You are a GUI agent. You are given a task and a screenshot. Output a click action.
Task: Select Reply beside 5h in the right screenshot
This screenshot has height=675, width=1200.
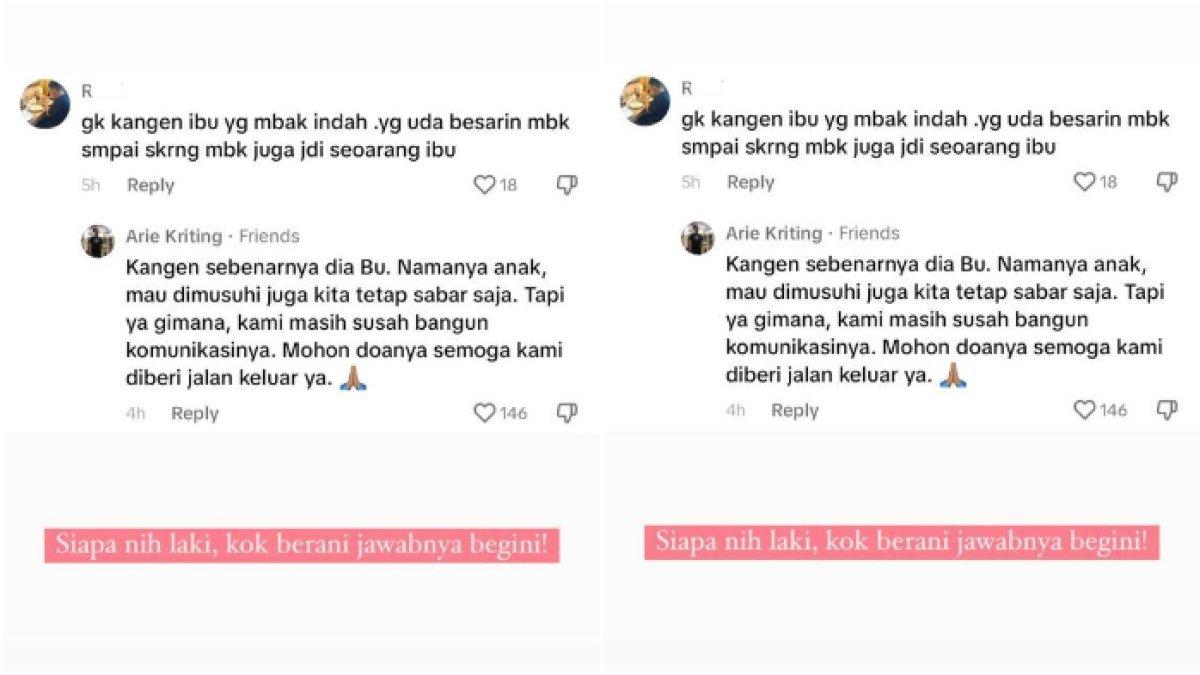(x=750, y=182)
